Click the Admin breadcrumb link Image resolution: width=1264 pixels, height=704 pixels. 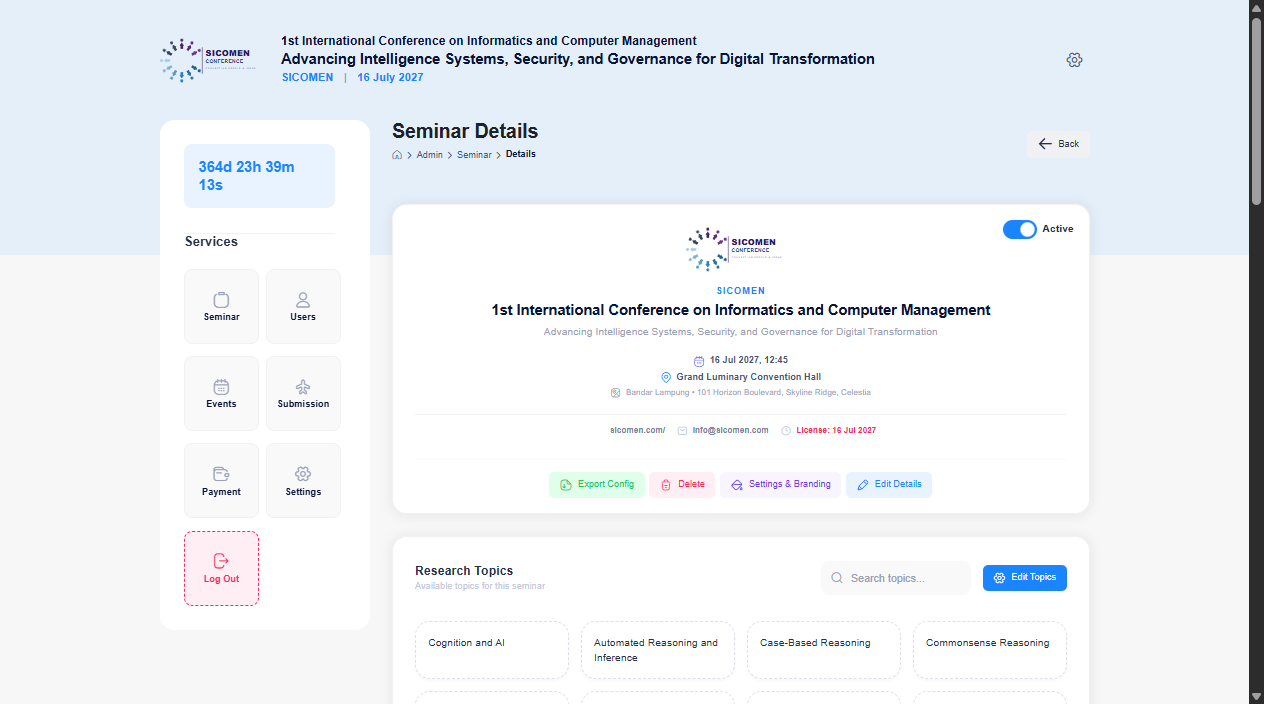tap(430, 155)
